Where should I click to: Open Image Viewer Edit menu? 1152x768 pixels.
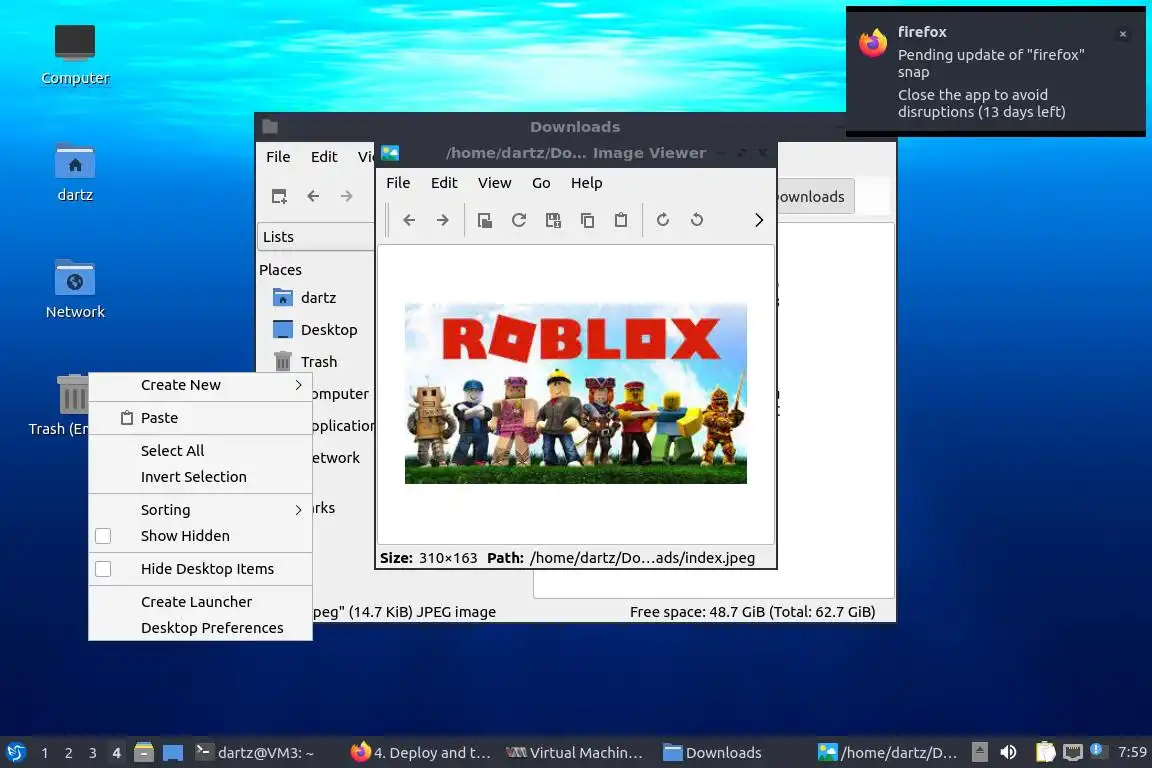click(444, 183)
